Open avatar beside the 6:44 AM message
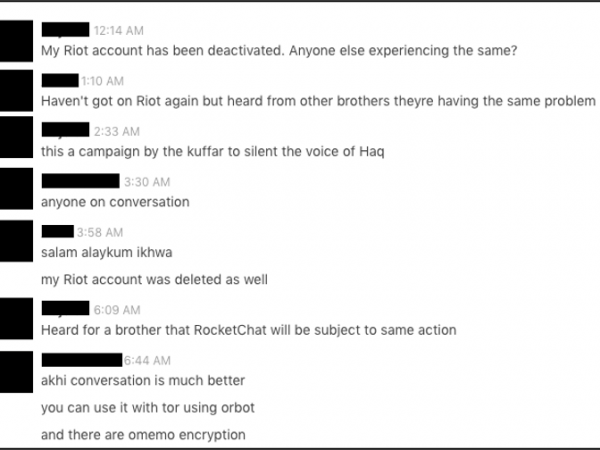The image size is (600, 450). click(x=16, y=372)
